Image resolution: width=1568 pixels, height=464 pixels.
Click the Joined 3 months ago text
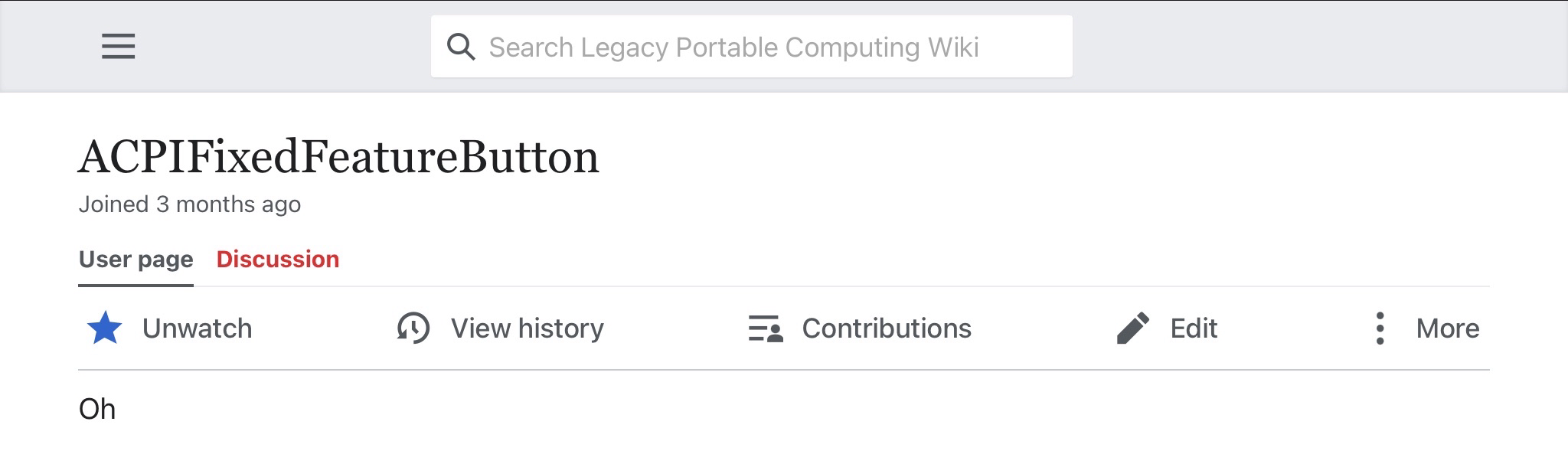(190, 204)
